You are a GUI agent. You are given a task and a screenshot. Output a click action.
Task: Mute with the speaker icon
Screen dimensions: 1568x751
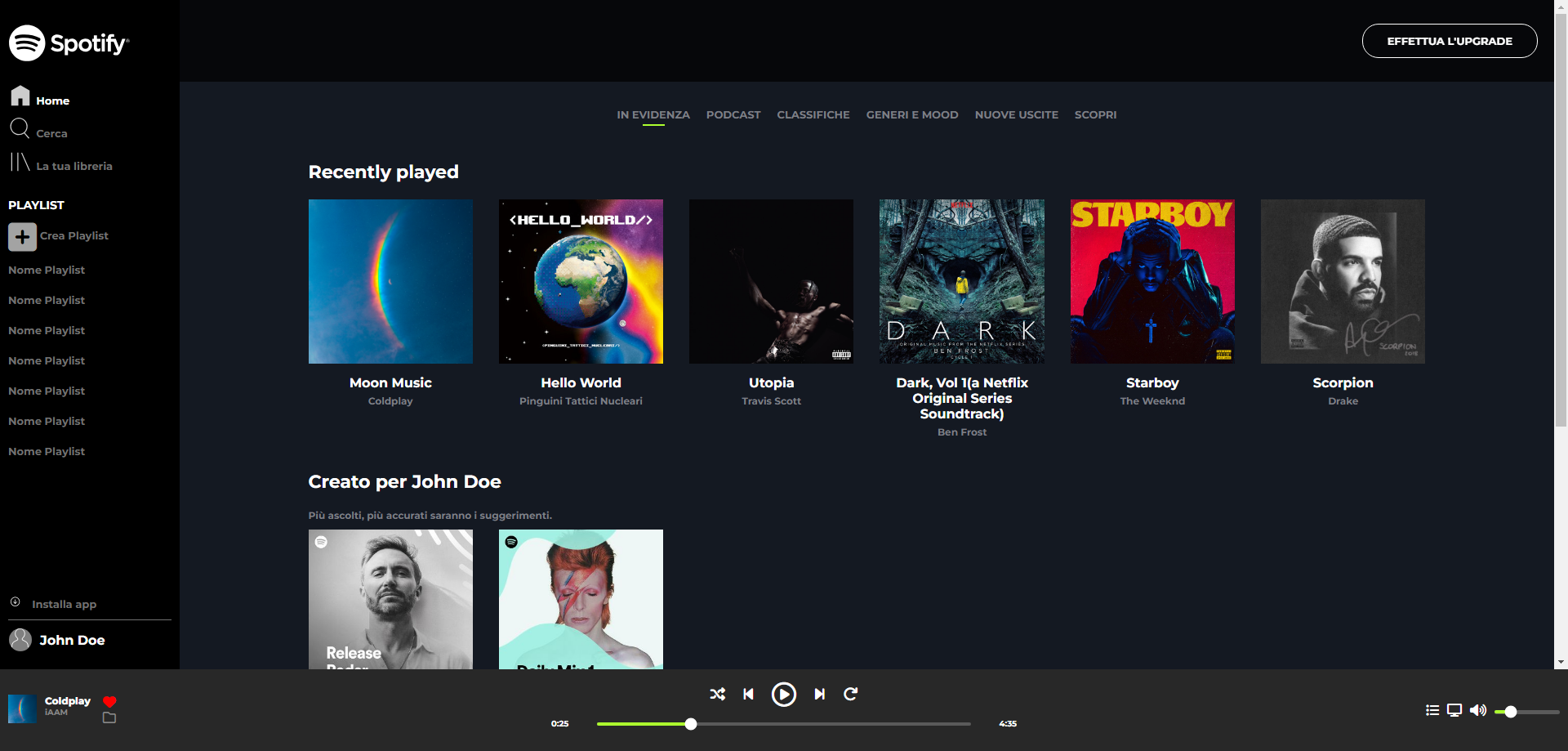click(x=1477, y=710)
